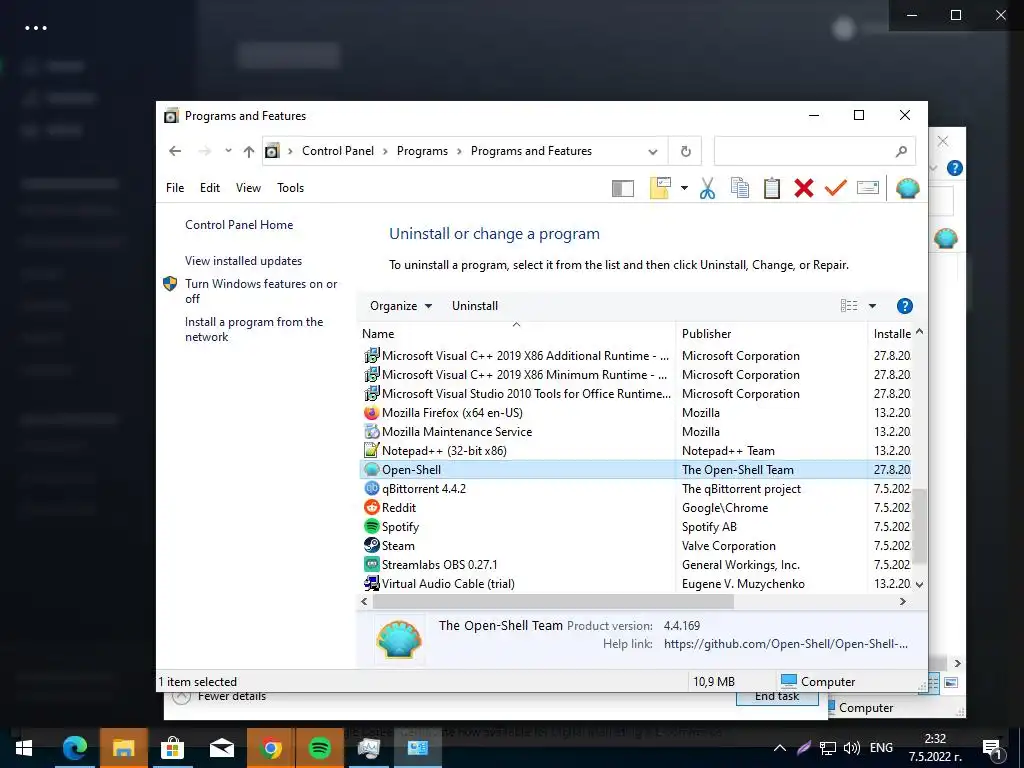Refresh the Programs and Features view
1024x768 pixels.
coord(685,152)
